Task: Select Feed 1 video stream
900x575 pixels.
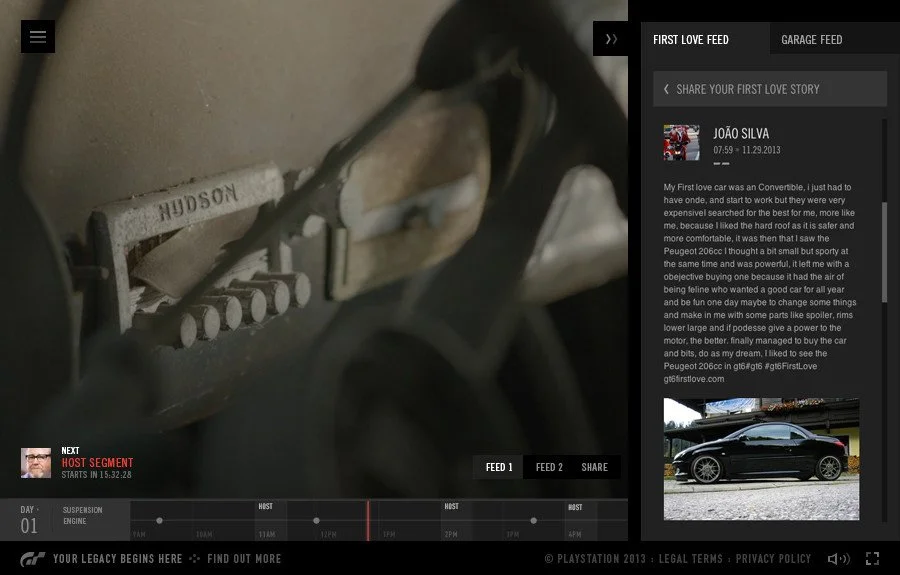Action: 499,467
